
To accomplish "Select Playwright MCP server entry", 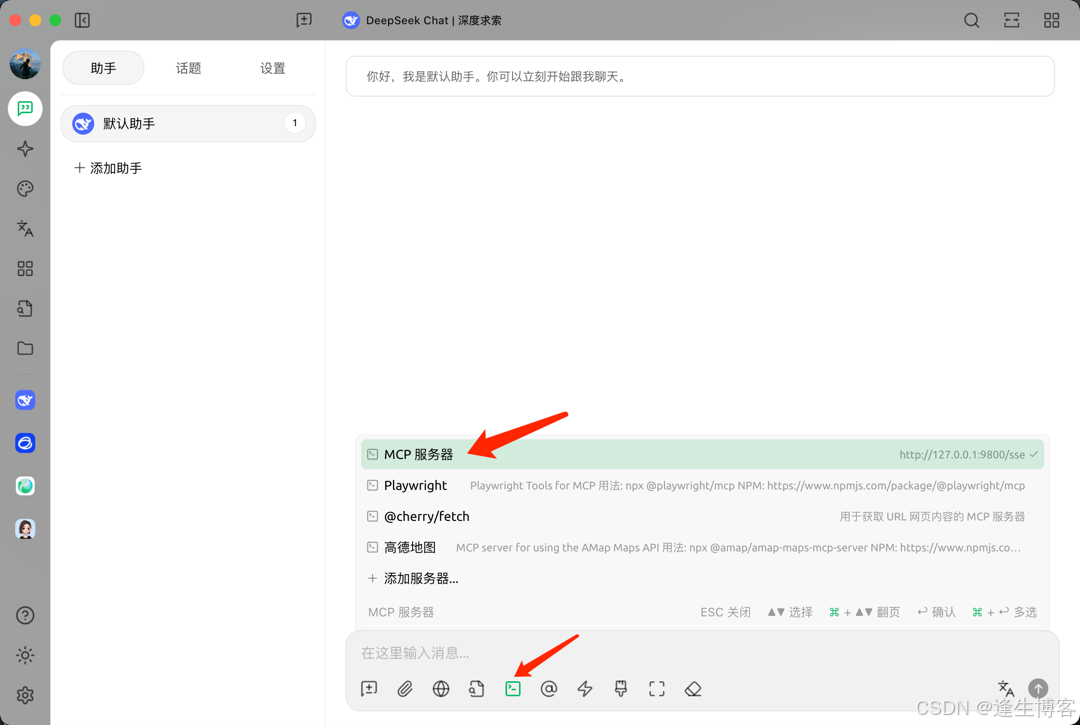I will pyautogui.click(x=702, y=485).
